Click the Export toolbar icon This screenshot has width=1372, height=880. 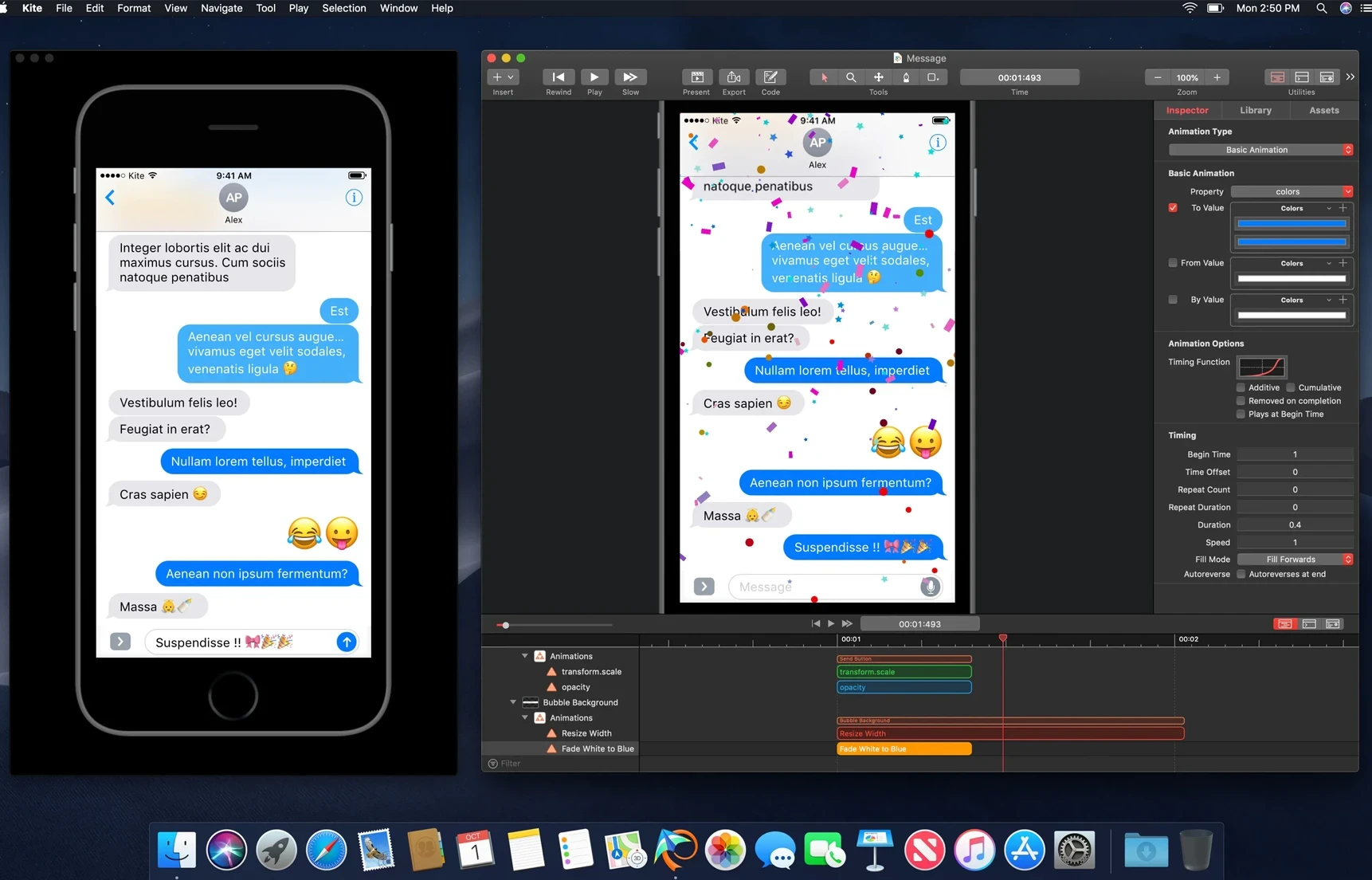point(733,77)
